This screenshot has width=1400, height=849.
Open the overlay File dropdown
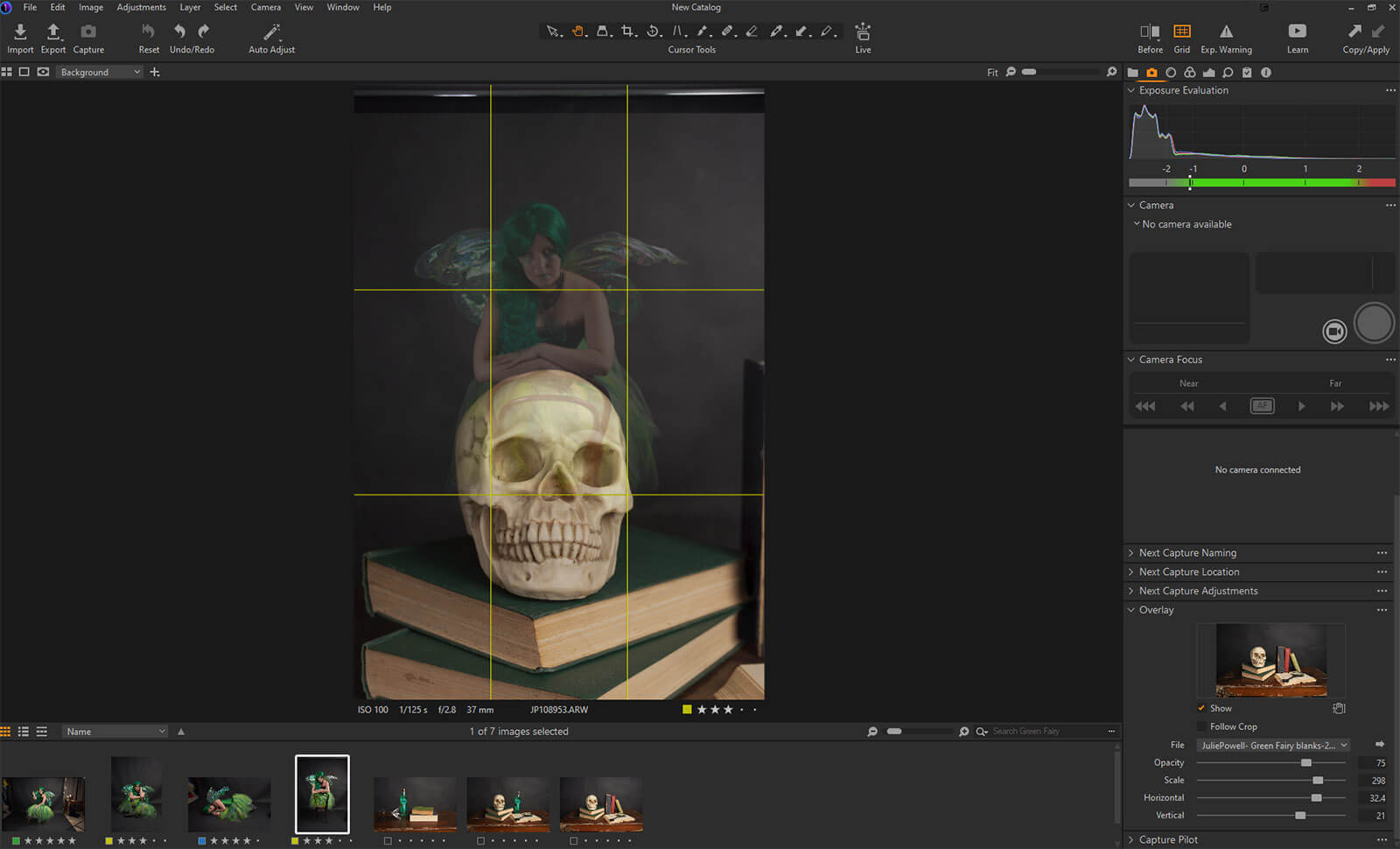click(x=1273, y=746)
